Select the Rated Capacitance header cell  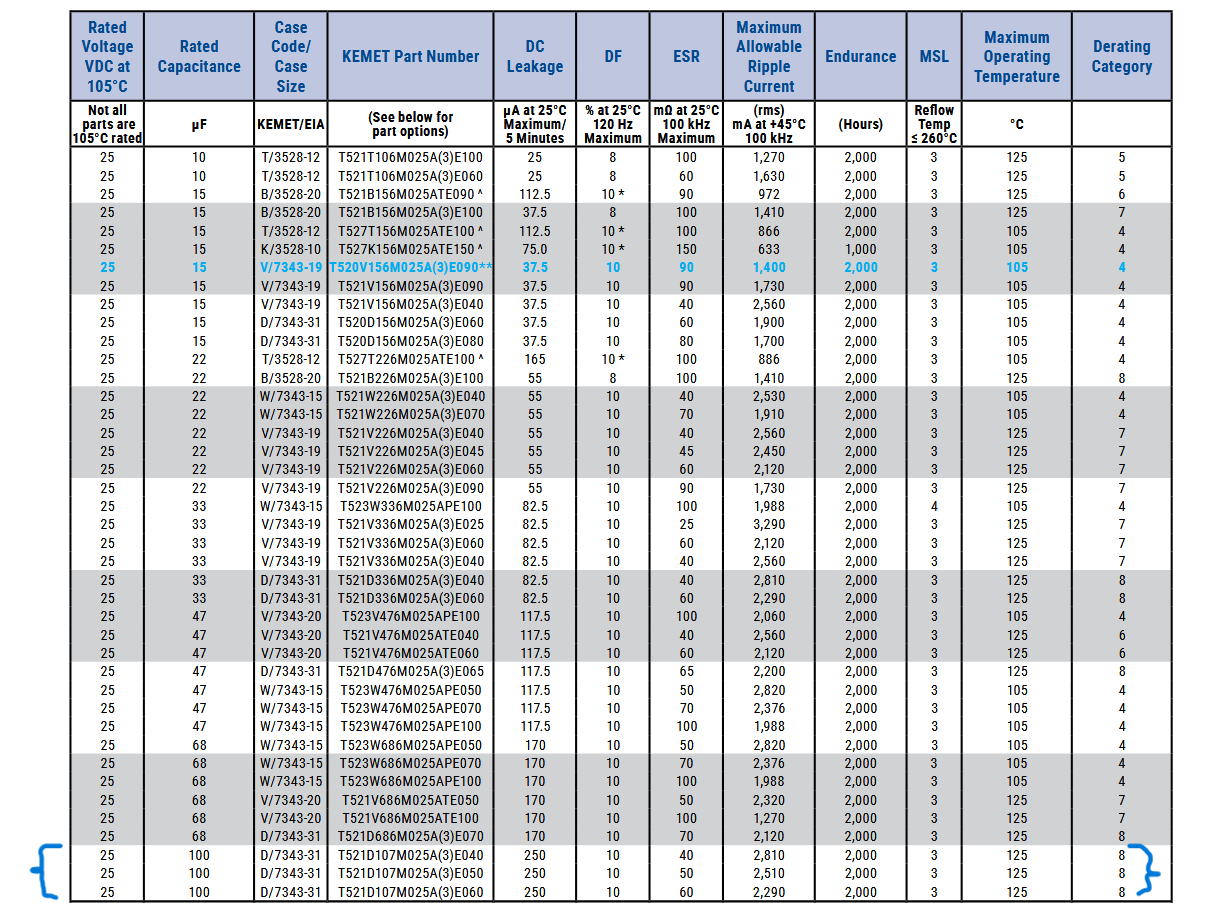199,57
